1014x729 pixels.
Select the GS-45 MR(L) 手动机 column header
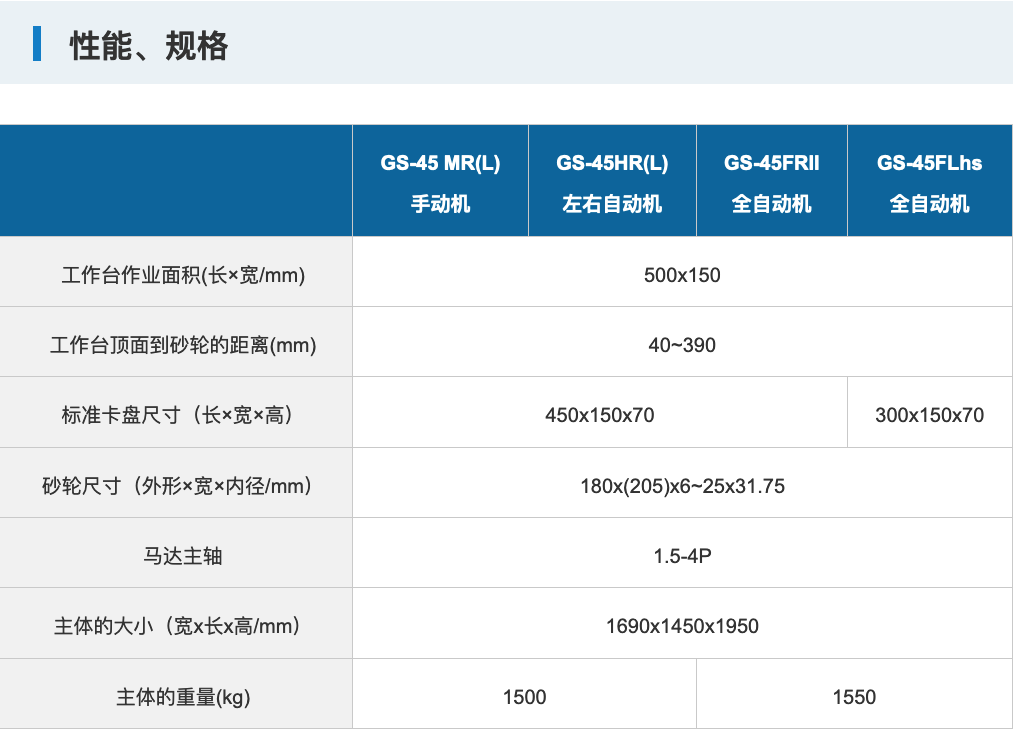[440, 182]
